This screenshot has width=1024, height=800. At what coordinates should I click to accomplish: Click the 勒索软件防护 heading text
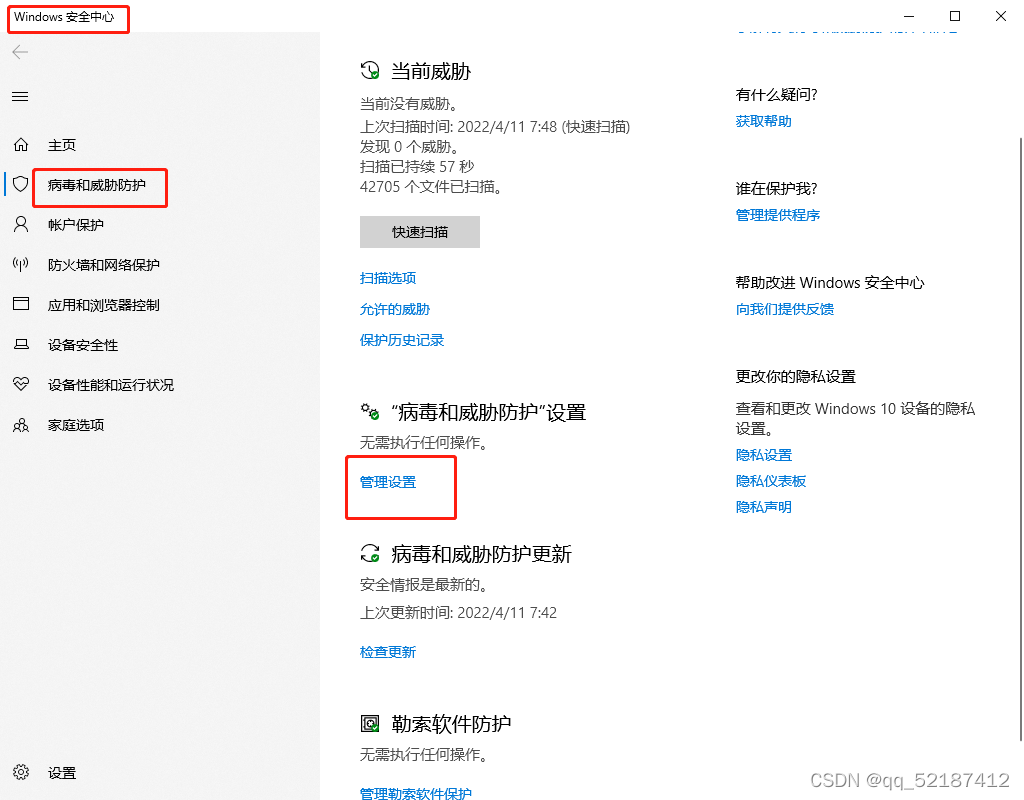[x=451, y=724]
